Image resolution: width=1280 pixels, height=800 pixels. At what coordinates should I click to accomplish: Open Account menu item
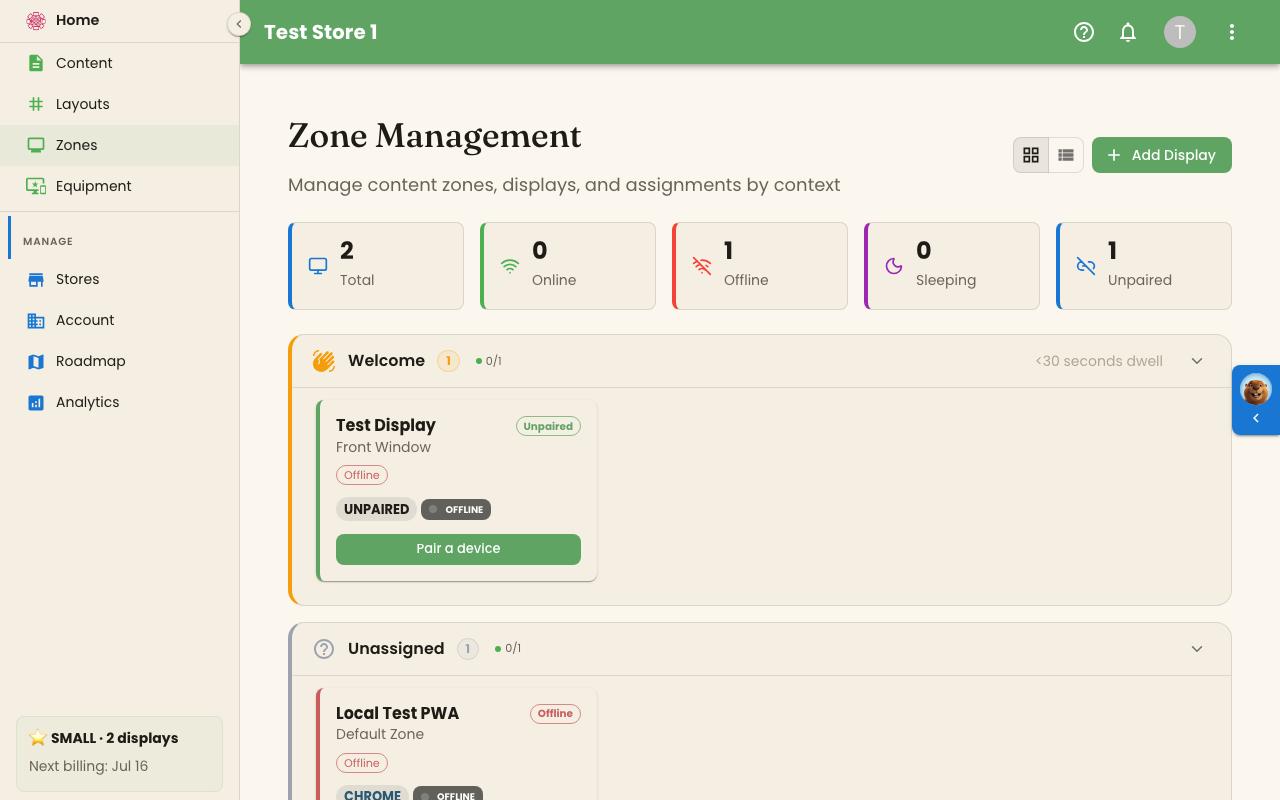pos(120,320)
